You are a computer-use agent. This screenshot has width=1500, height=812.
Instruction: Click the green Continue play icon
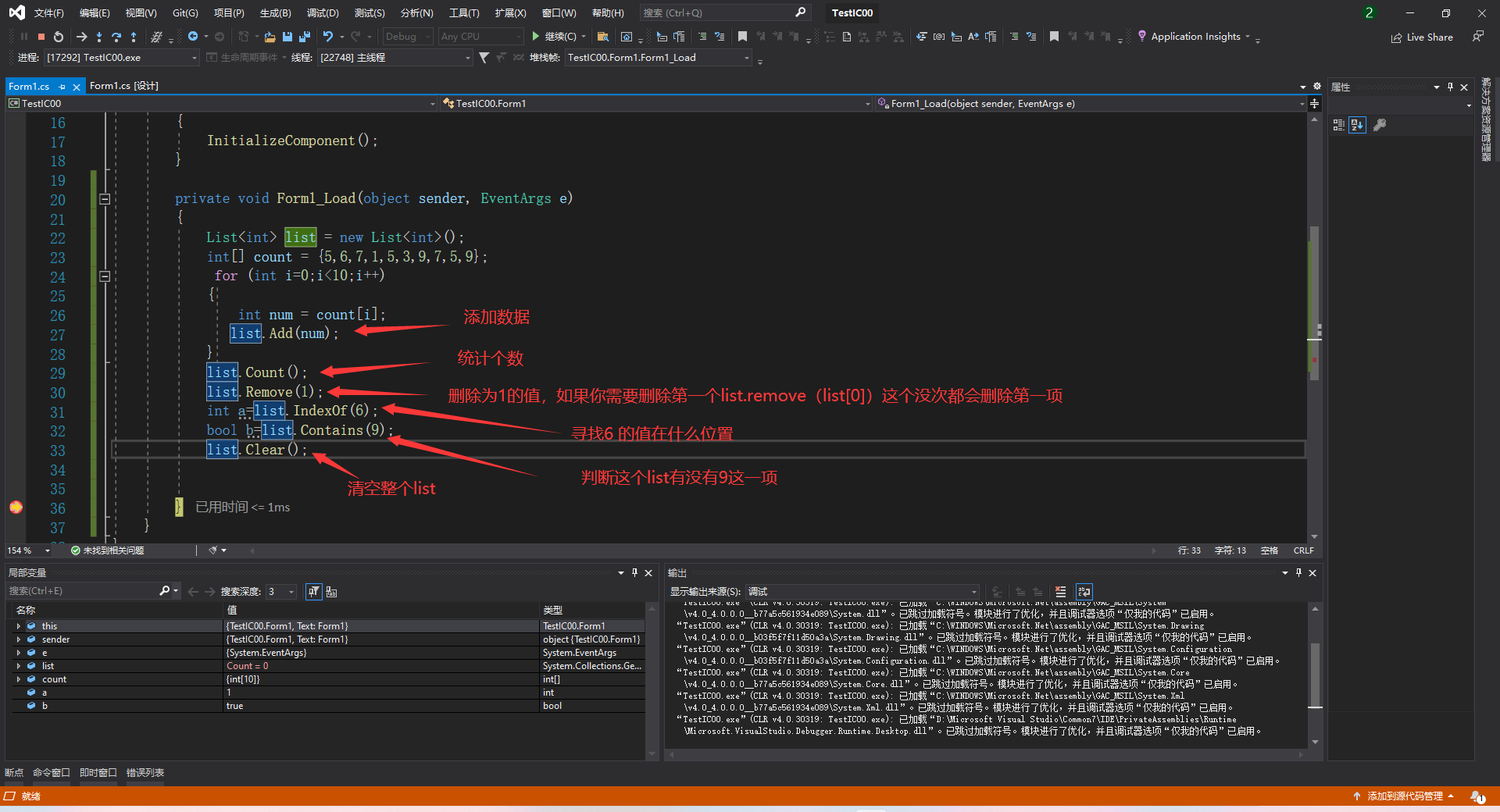tap(536, 37)
